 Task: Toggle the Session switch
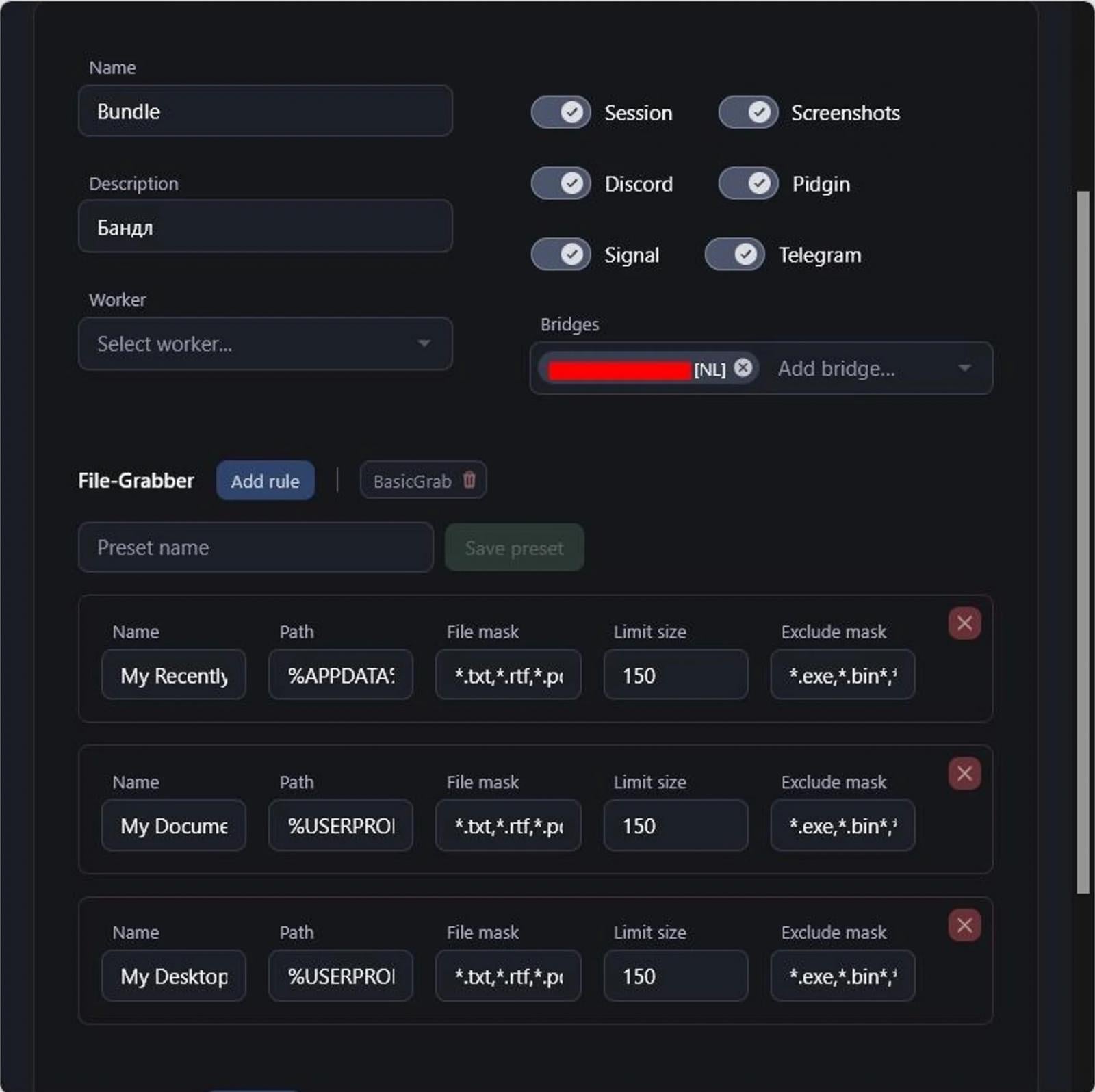tap(561, 112)
